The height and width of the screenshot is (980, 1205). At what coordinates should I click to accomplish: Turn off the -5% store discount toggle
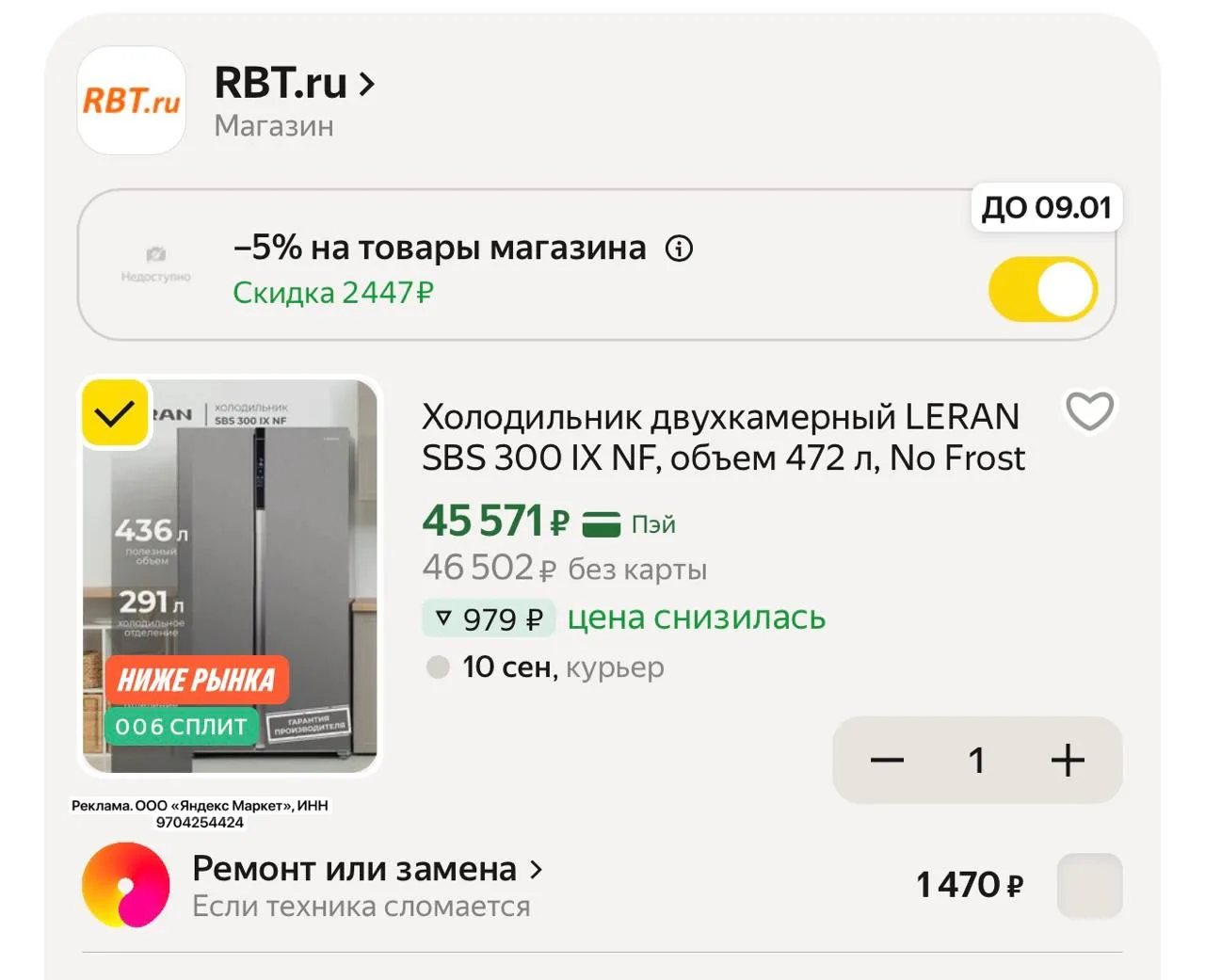(1043, 289)
